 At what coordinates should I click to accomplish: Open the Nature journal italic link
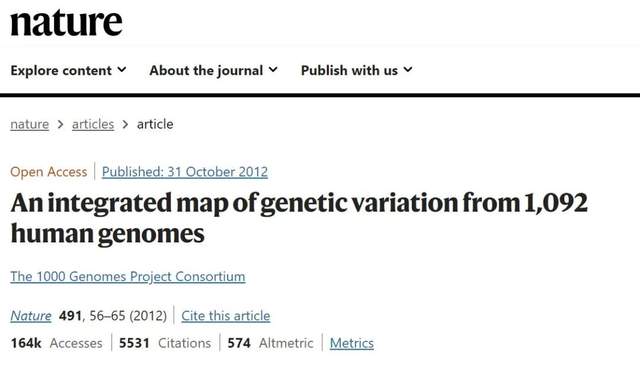coord(31,315)
